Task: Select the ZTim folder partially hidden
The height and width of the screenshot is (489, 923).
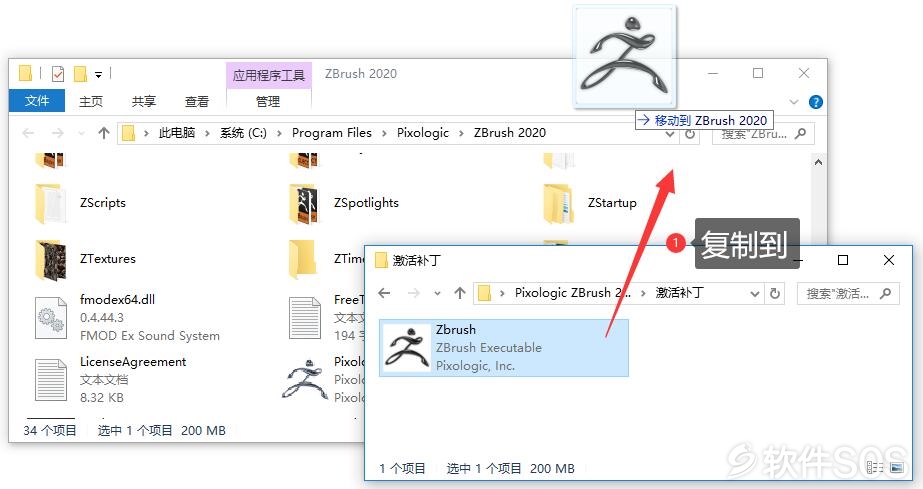Action: 325,259
